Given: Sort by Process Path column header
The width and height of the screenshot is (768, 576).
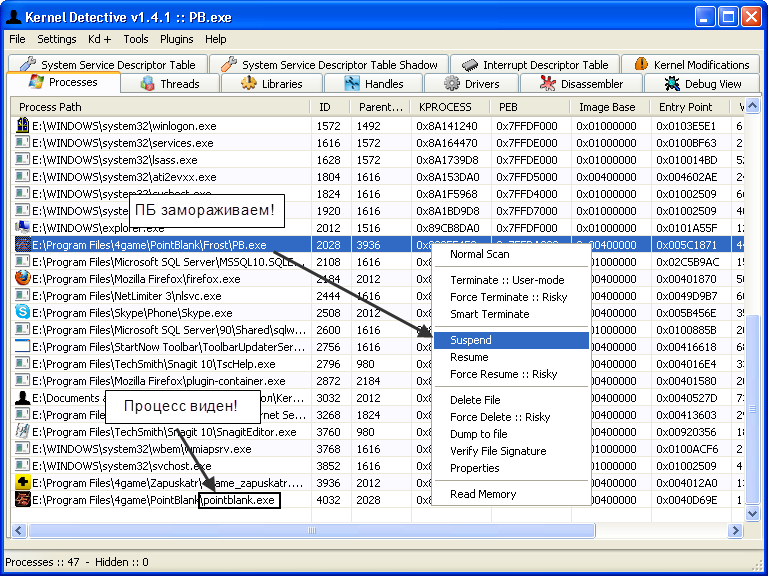Looking at the screenshot, I should point(160,107).
